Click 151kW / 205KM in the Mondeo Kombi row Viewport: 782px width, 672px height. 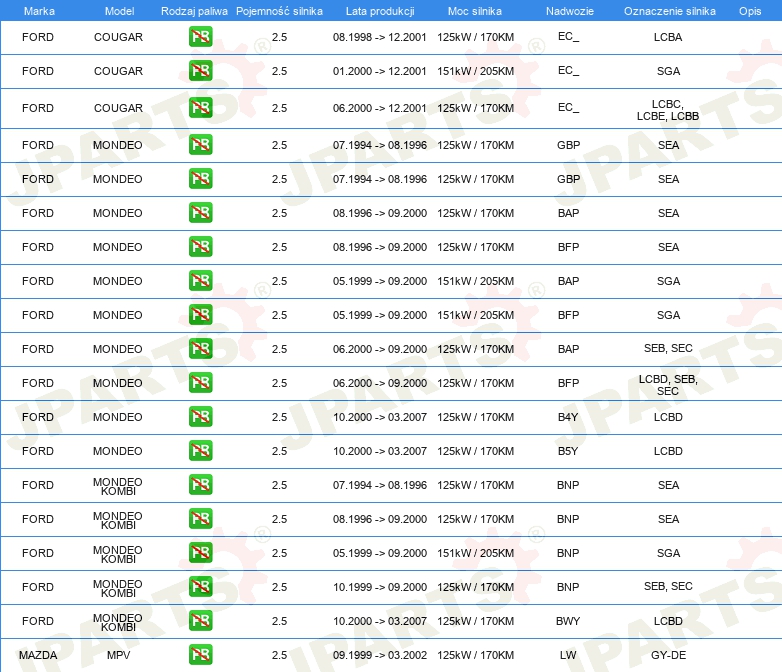click(x=475, y=553)
